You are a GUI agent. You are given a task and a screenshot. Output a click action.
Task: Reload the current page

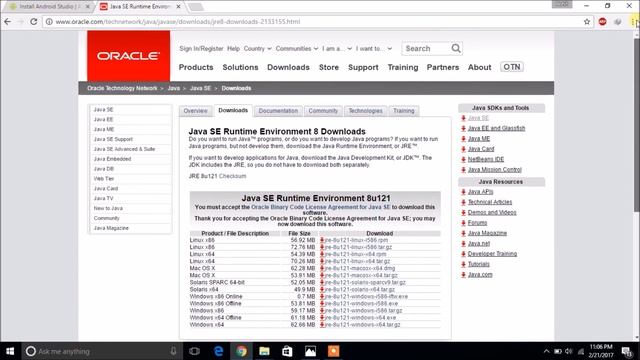34,22
